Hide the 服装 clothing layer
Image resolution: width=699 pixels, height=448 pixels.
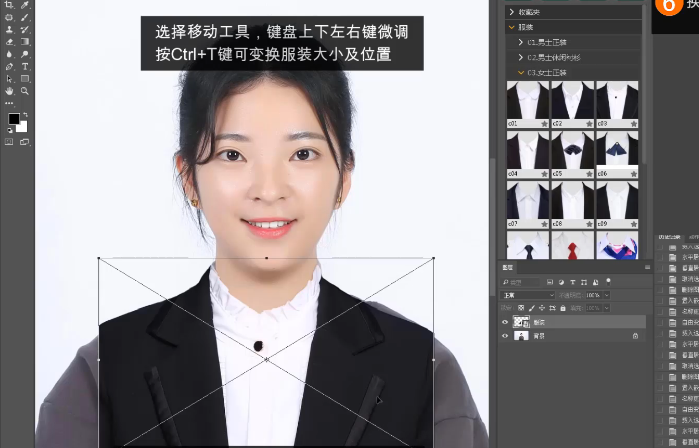click(505, 322)
